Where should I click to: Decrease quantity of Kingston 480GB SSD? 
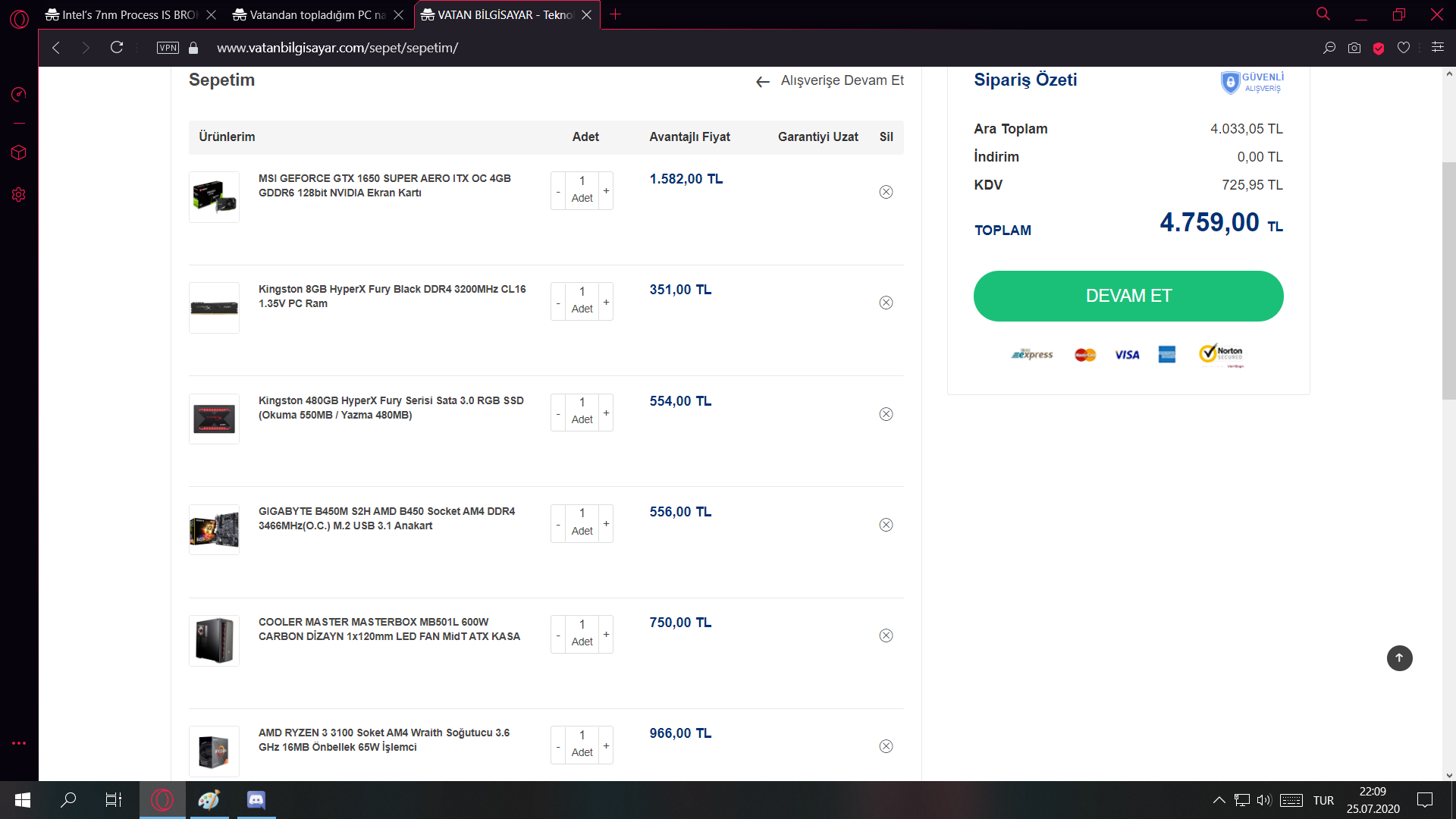tap(558, 413)
